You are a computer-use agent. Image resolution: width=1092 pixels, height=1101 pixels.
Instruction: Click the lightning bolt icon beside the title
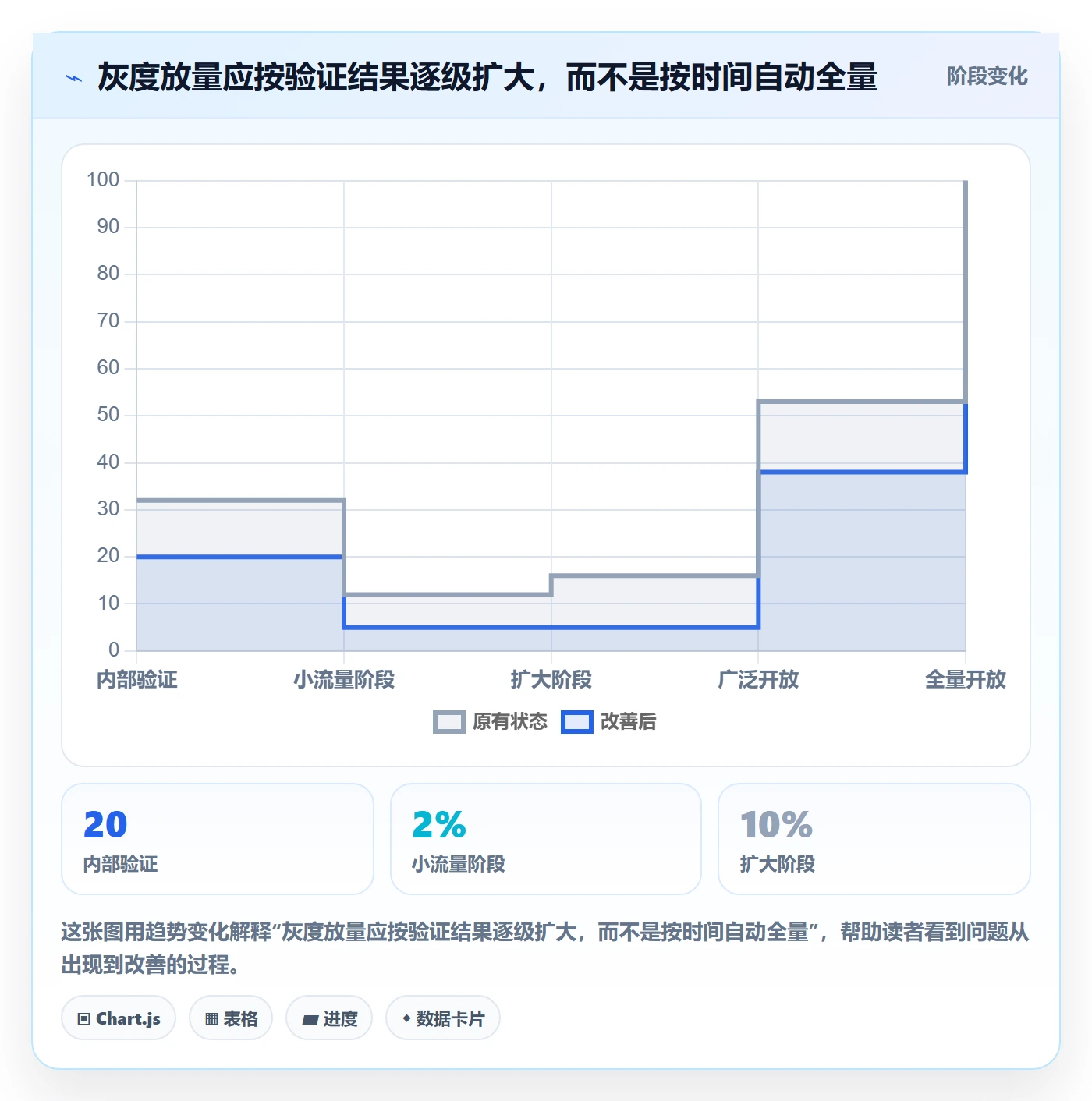pyautogui.click(x=74, y=78)
